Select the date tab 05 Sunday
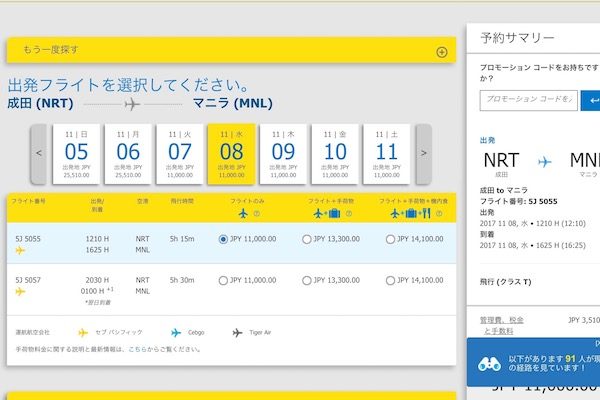Viewport: 600px width, 400px height. pyautogui.click(x=76, y=154)
